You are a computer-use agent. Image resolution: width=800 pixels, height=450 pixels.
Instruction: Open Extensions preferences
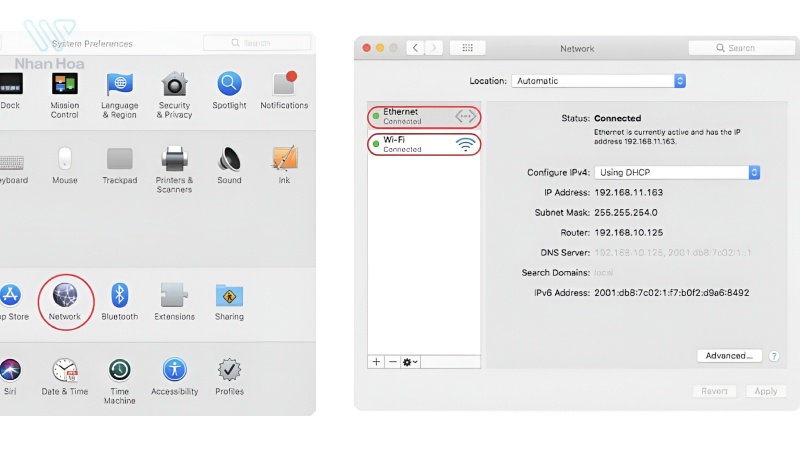[174, 302]
